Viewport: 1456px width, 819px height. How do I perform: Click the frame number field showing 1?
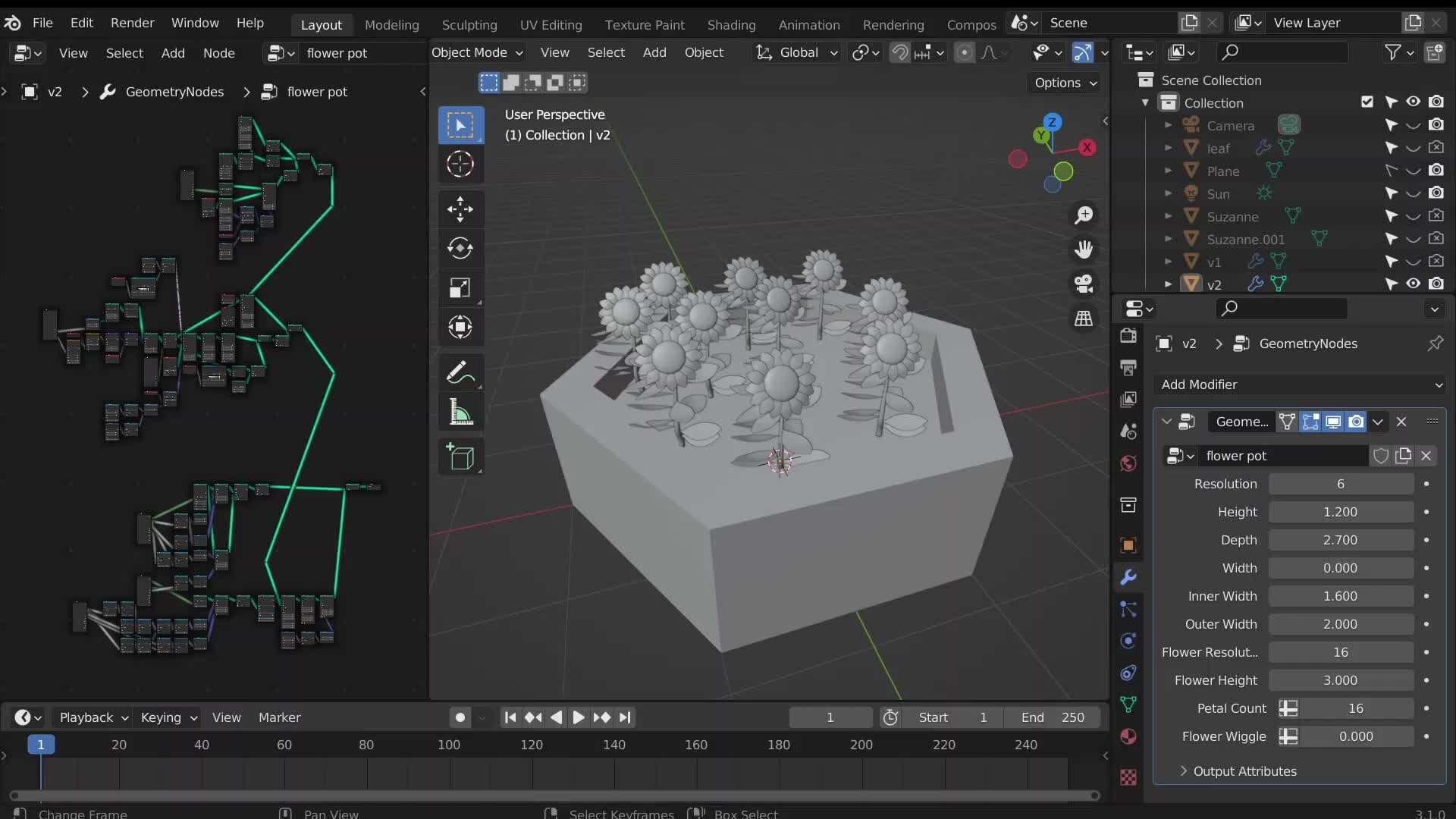[x=830, y=717]
